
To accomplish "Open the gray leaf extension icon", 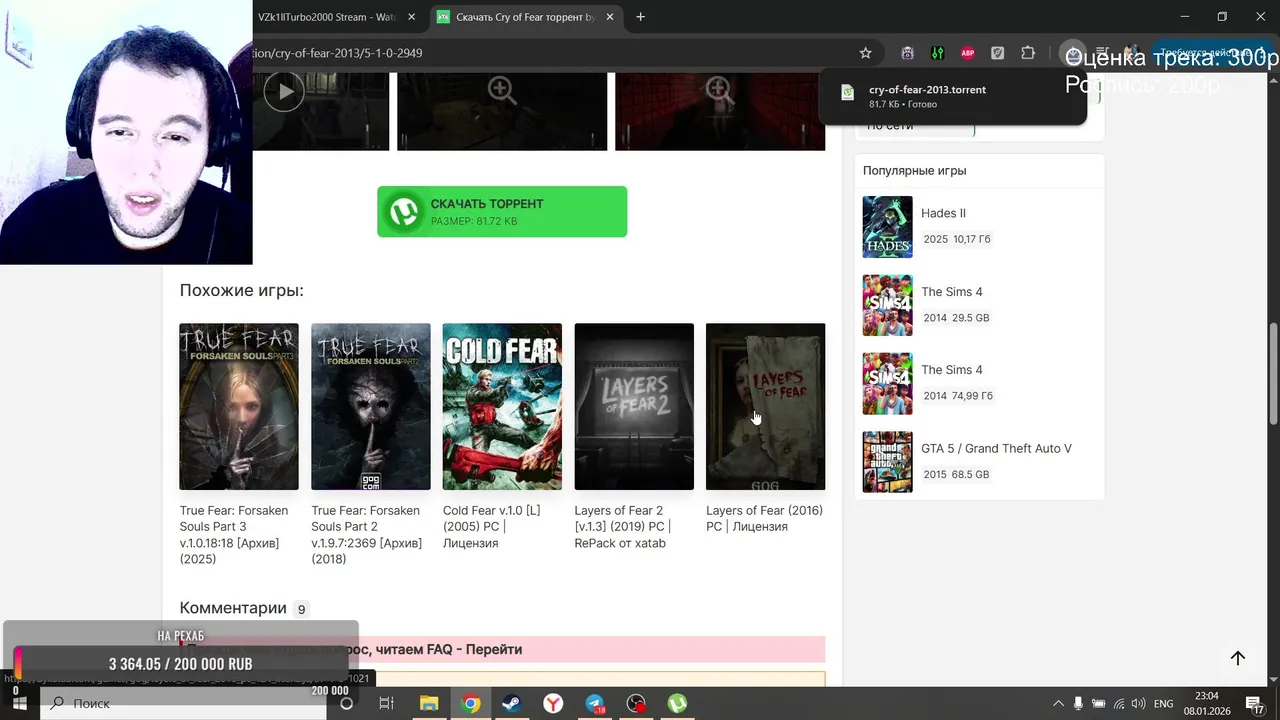I will 998,53.
